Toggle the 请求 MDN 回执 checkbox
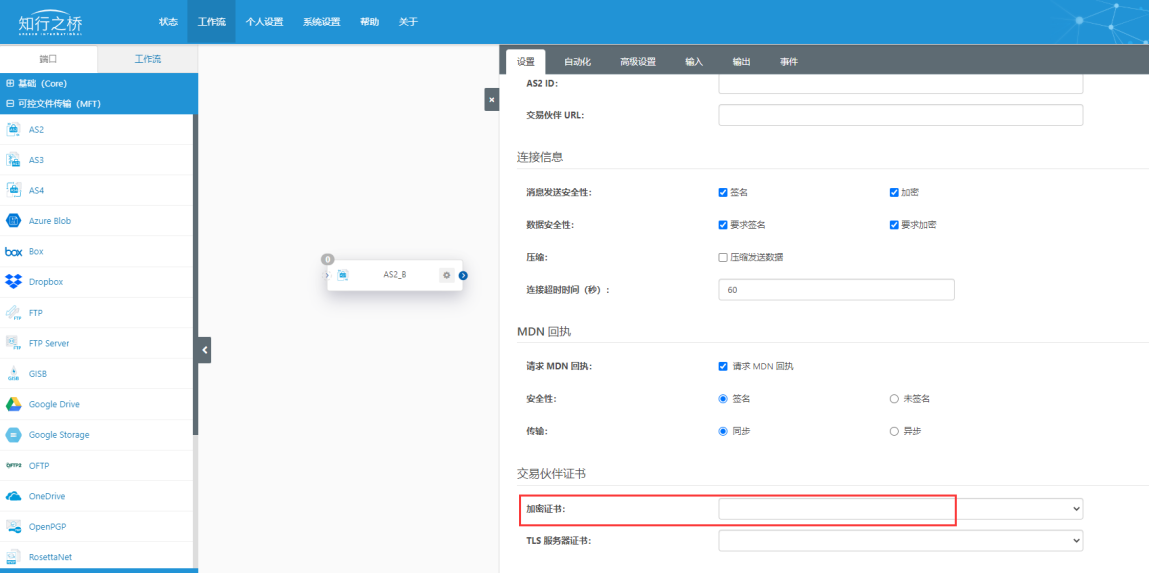 [723, 366]
